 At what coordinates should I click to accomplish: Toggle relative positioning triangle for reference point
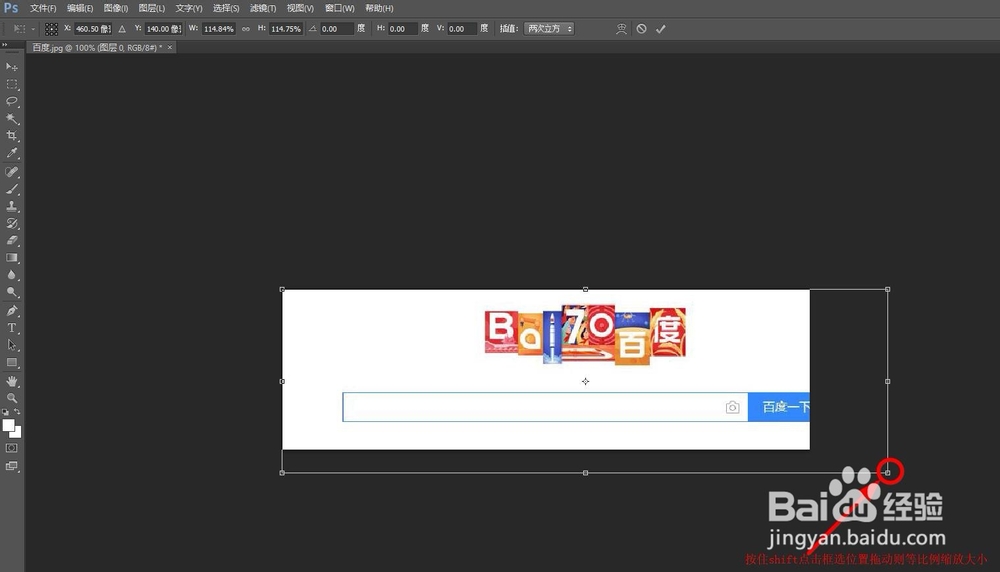(122, 29)
